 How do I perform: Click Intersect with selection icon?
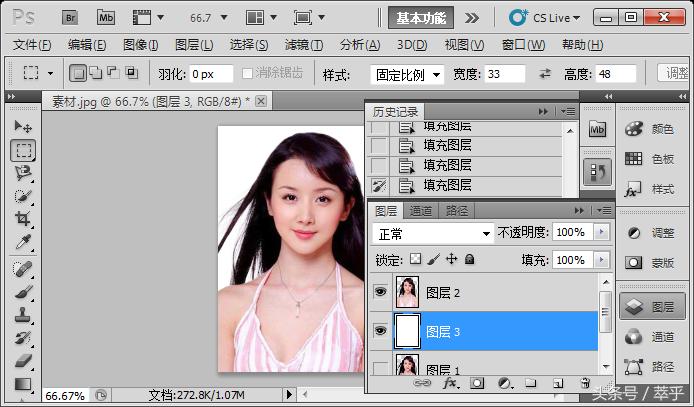pyautogui.click(x=131, y=73)
